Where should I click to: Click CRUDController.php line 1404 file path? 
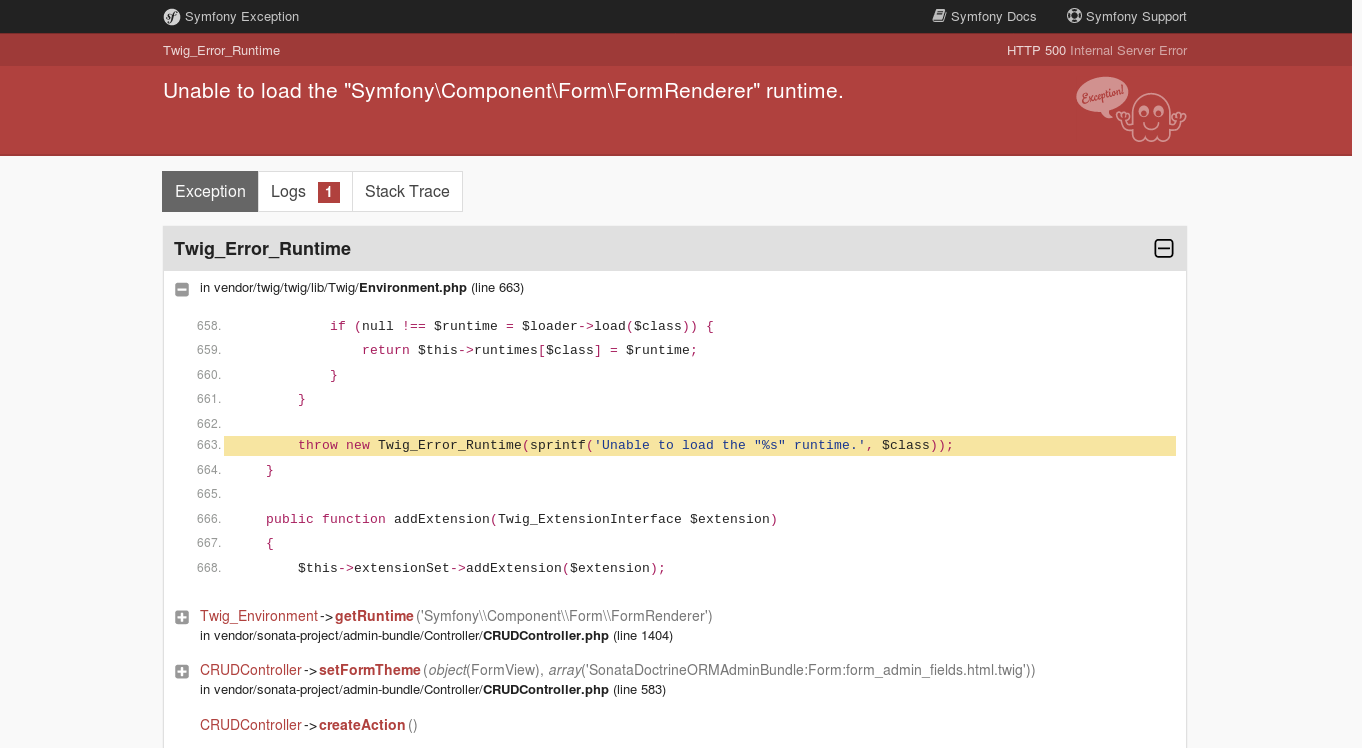436,636
